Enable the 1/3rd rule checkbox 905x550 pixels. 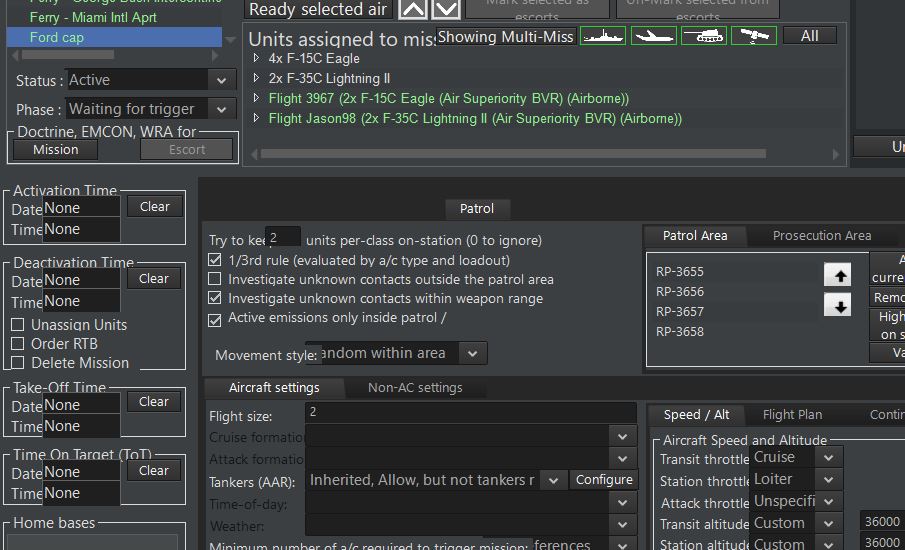(215, 260)
